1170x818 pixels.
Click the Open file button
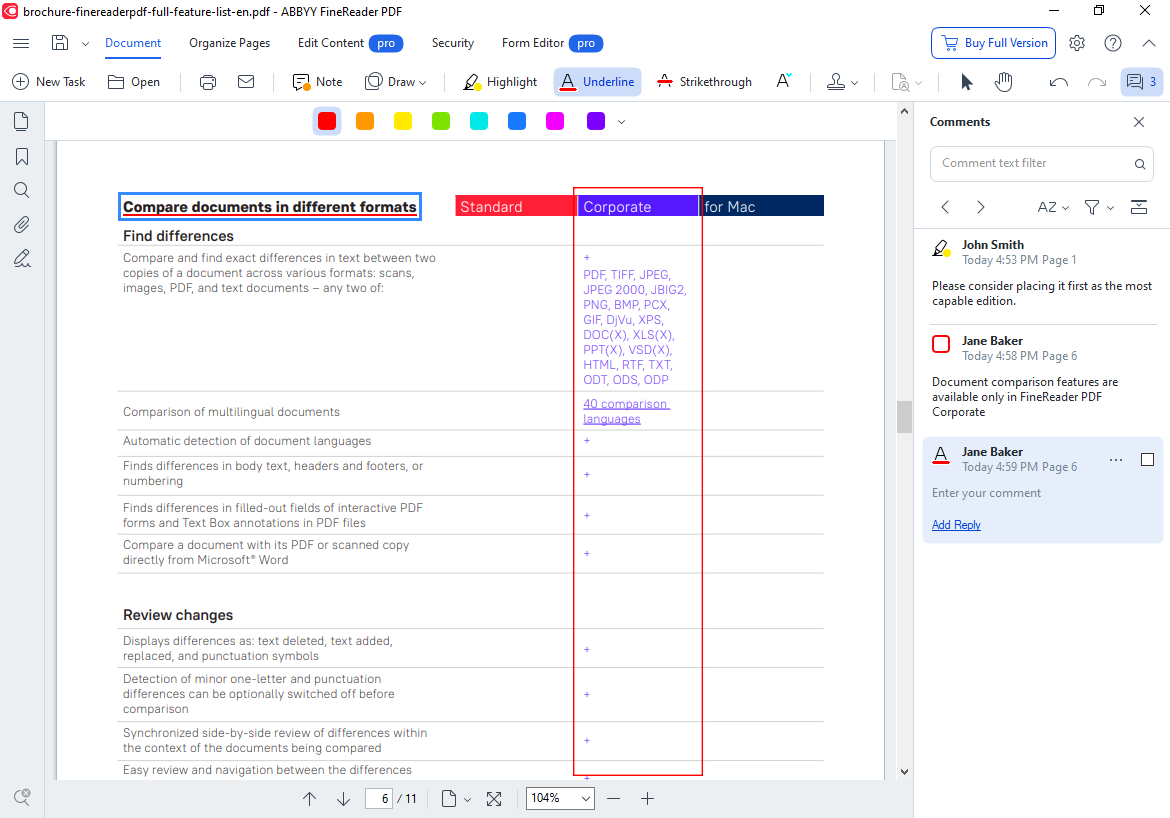point(134,82)
